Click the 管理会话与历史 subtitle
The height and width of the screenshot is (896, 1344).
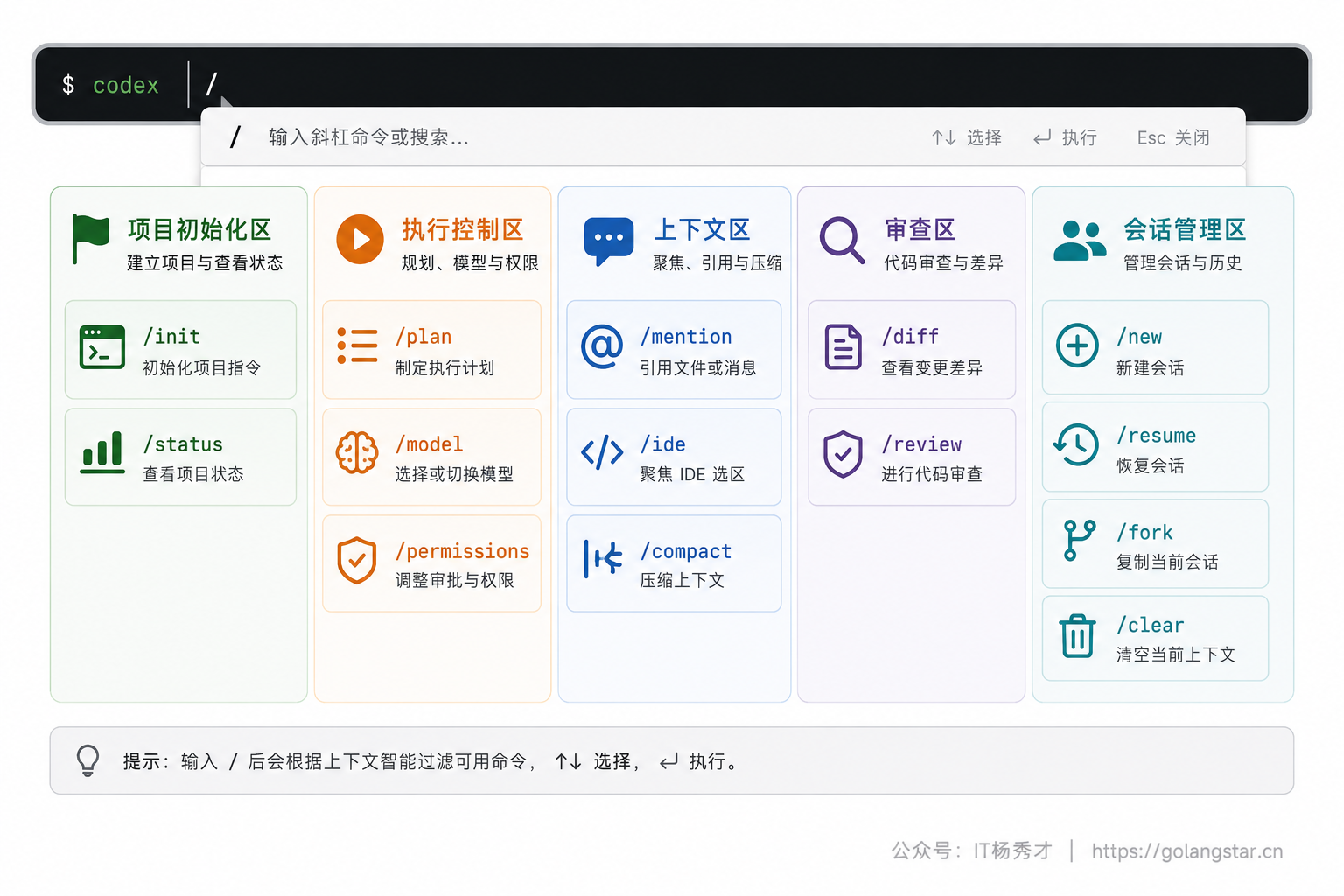1183,263
